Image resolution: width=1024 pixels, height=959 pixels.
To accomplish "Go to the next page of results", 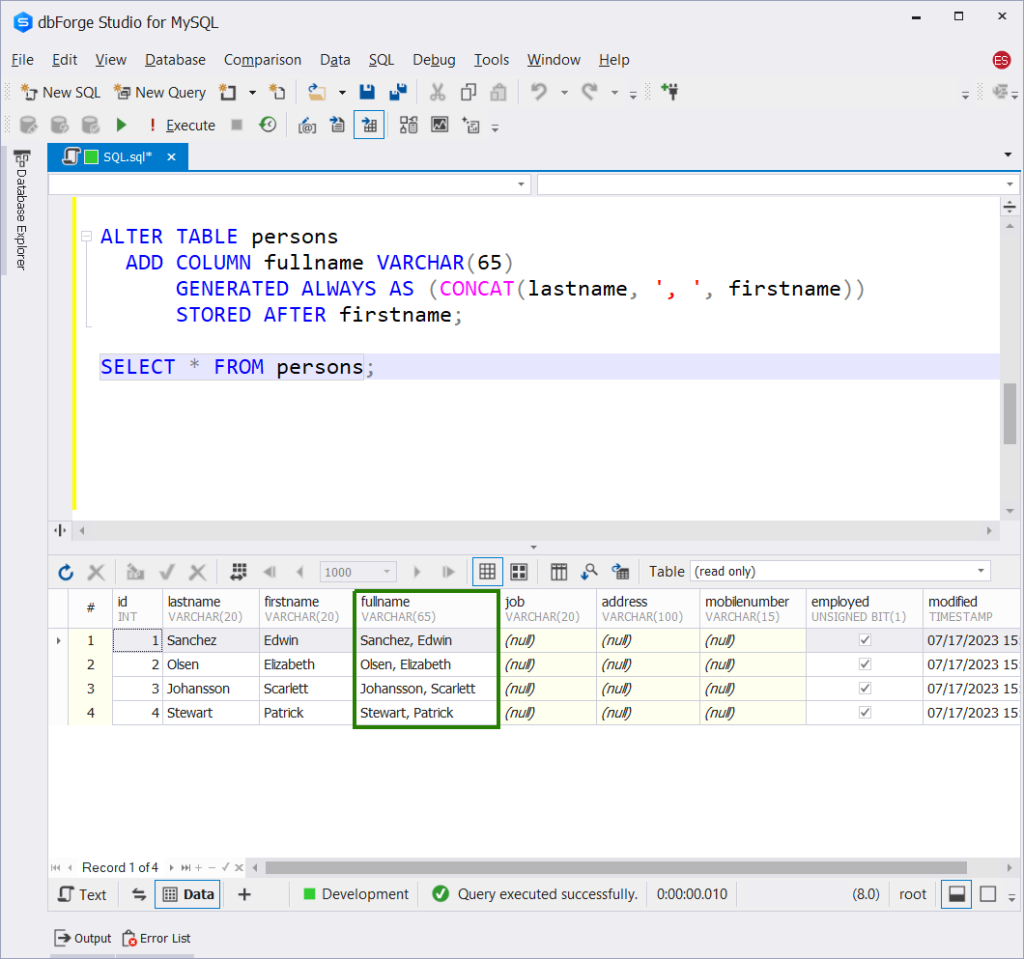I will (417, 572).
